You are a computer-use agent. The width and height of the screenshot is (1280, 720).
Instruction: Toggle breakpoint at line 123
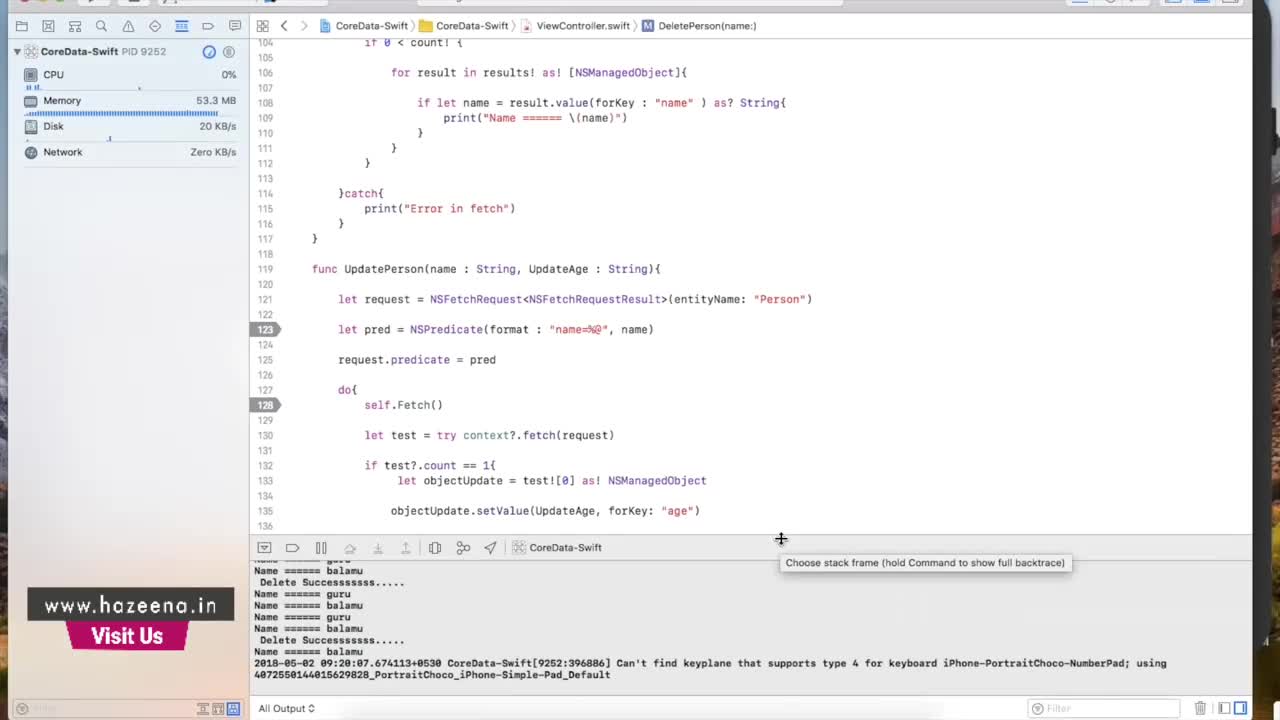265,330
